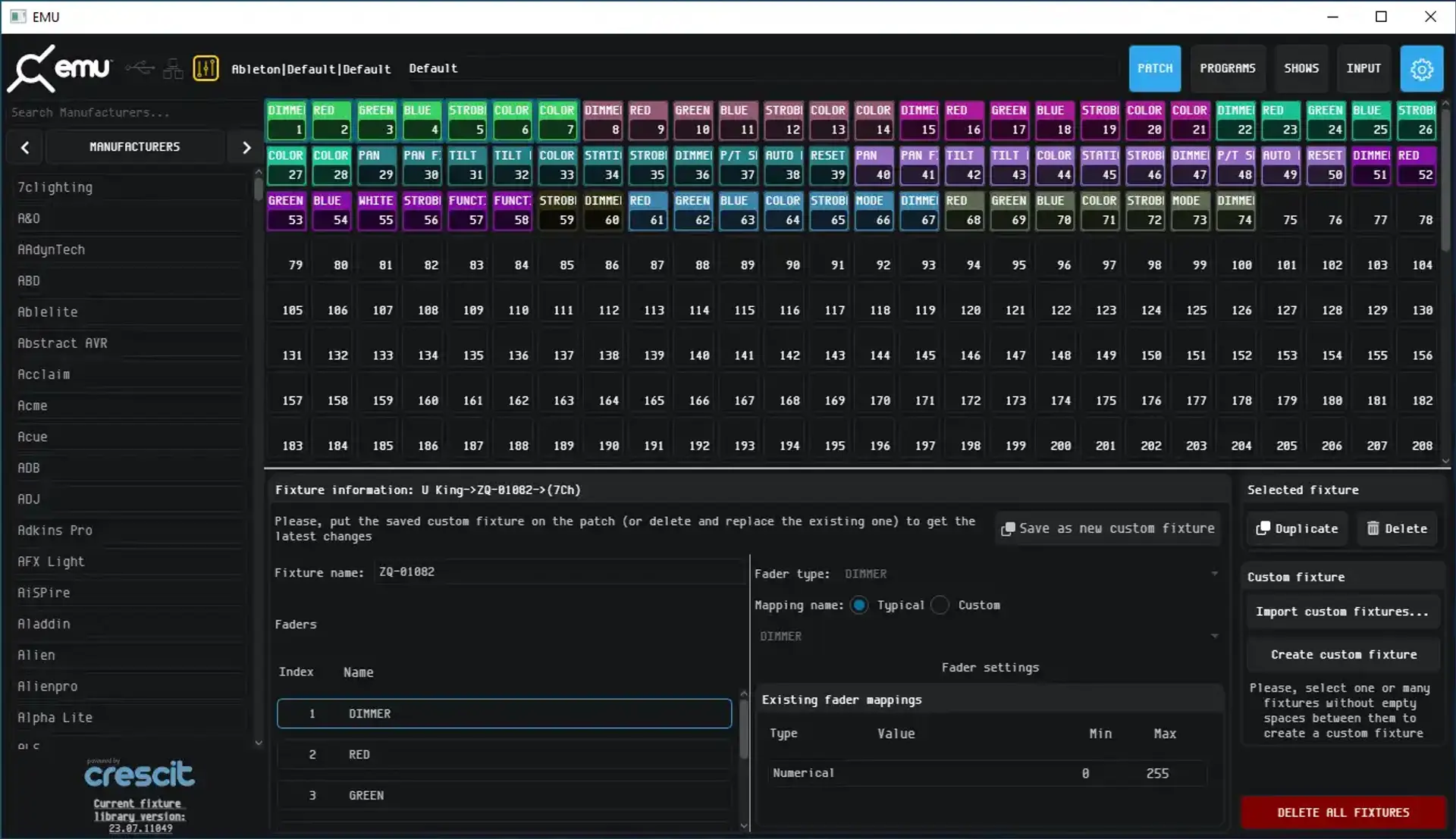1456x839 pixels.
Task: Switch to the PROGRAMS tab
Action: [x=1227, y=68]
